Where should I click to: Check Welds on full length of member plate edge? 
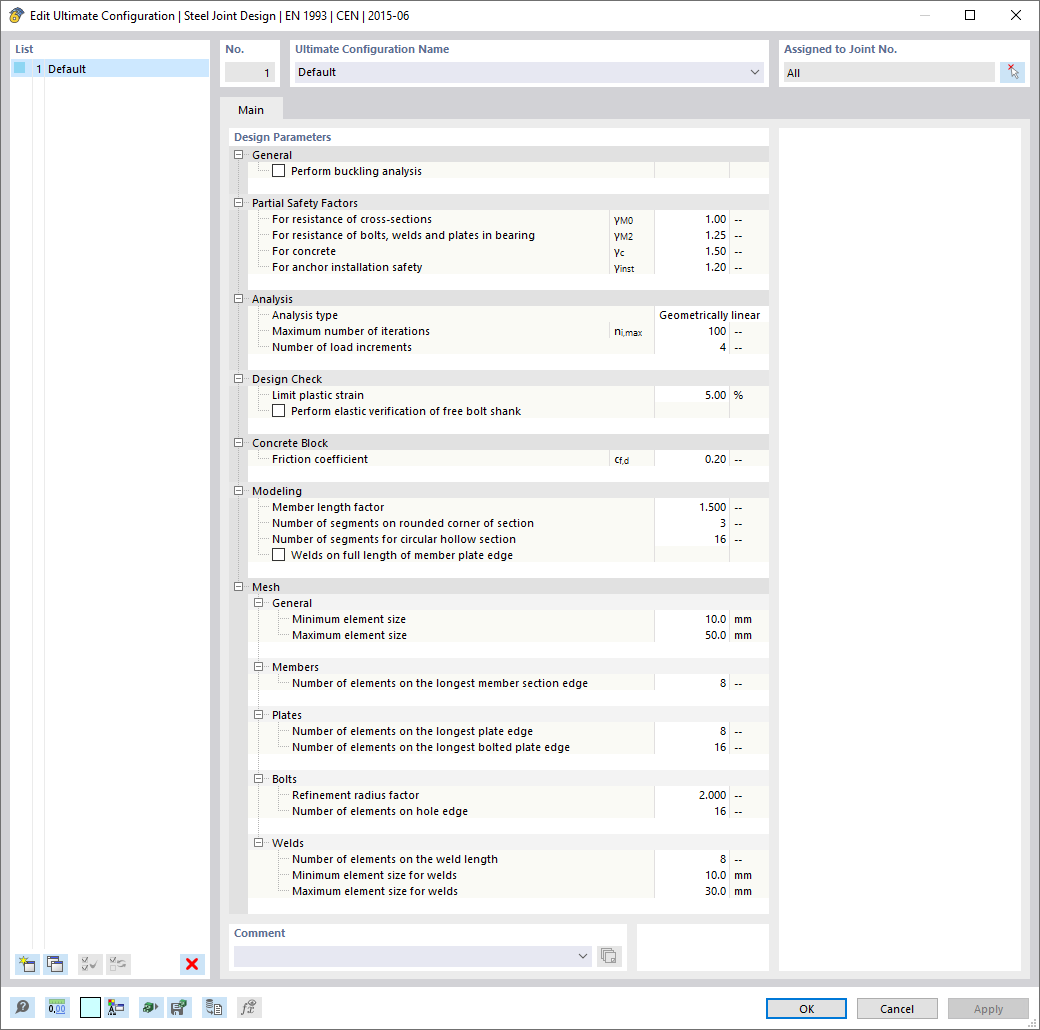(279, 555)
